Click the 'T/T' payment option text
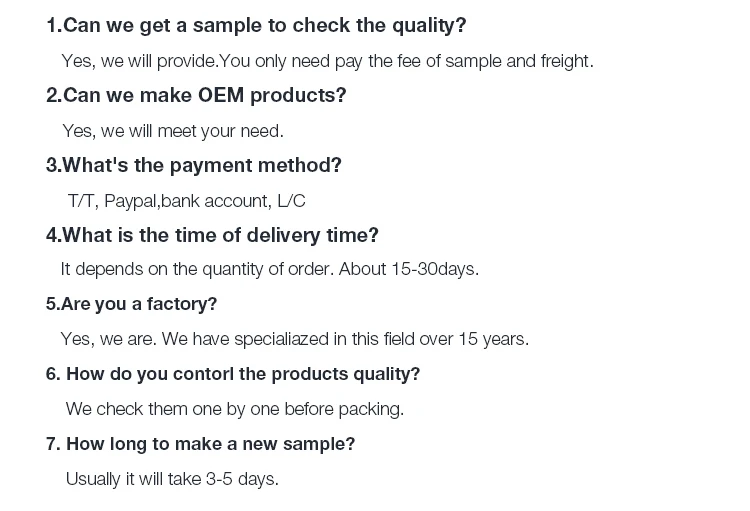750x511 pixels. click(81, 201)
